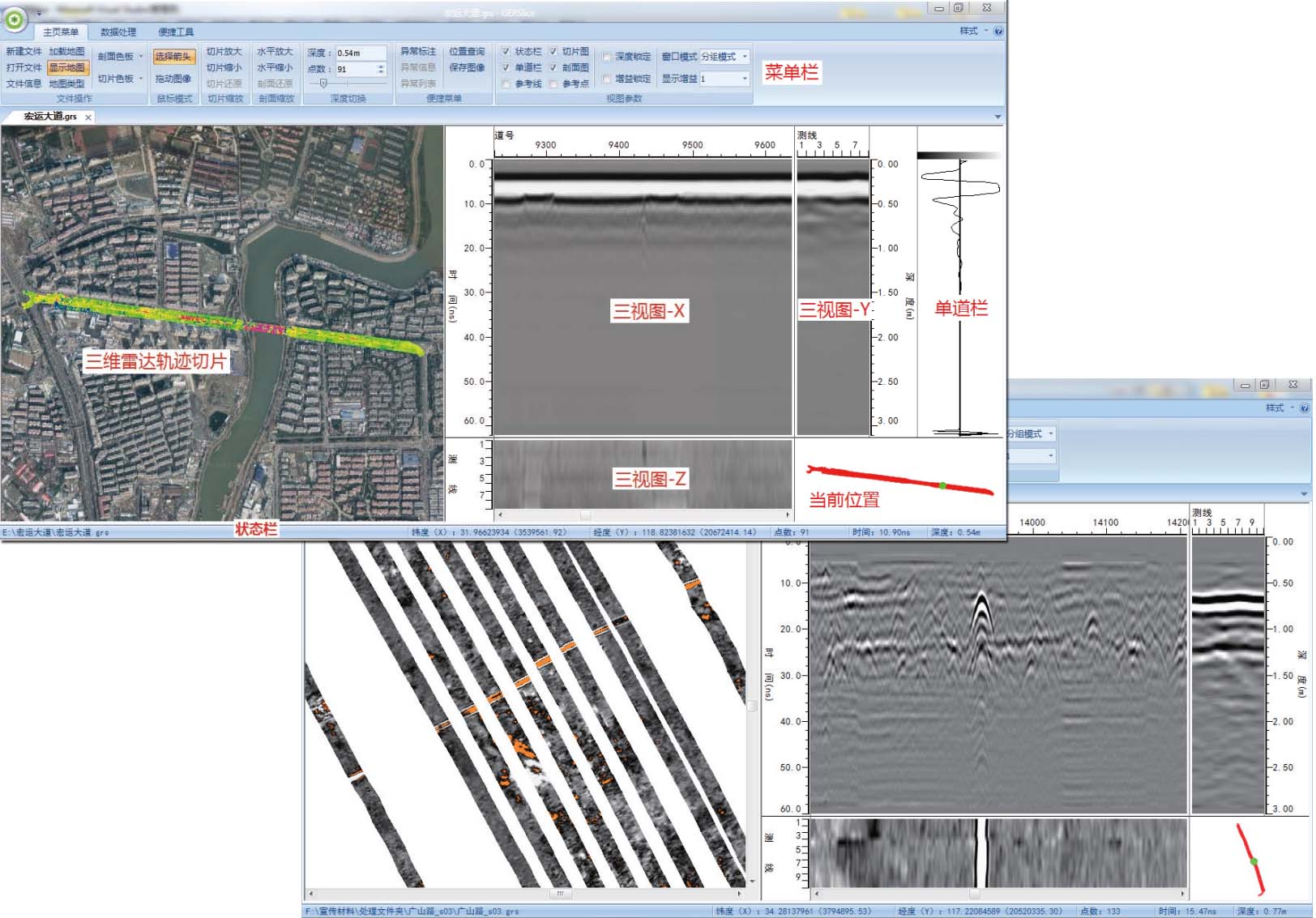Open help via the question mark icon

[998, 32]
